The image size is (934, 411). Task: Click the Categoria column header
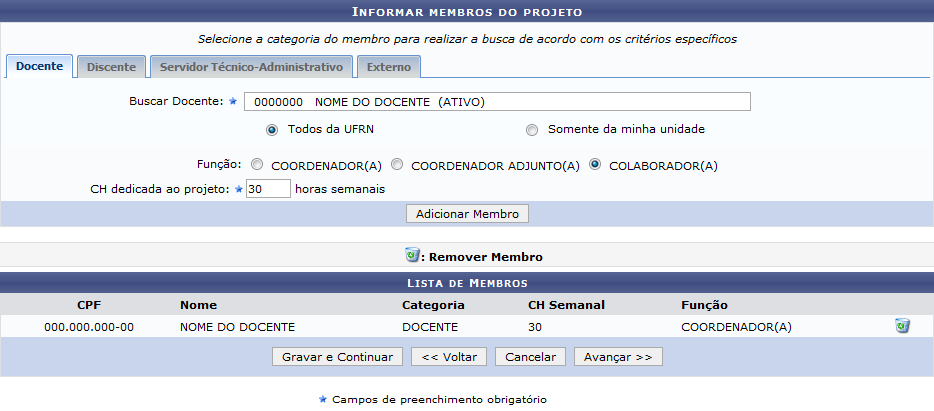433,305
